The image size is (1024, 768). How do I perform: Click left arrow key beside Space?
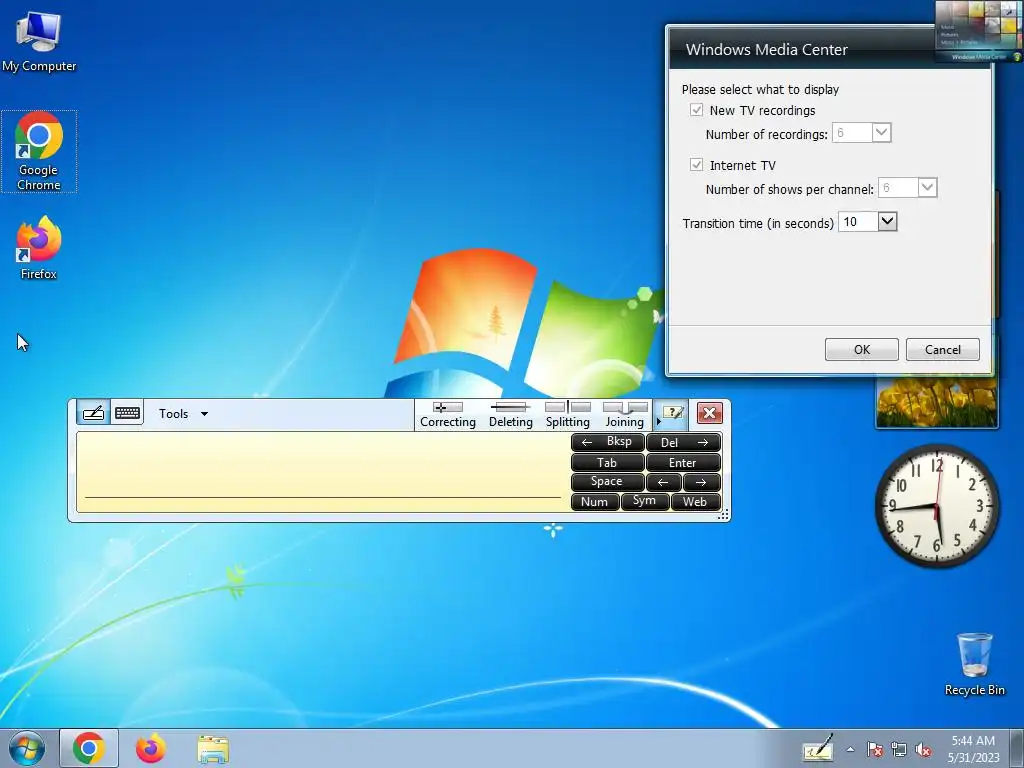click(664, 482)
